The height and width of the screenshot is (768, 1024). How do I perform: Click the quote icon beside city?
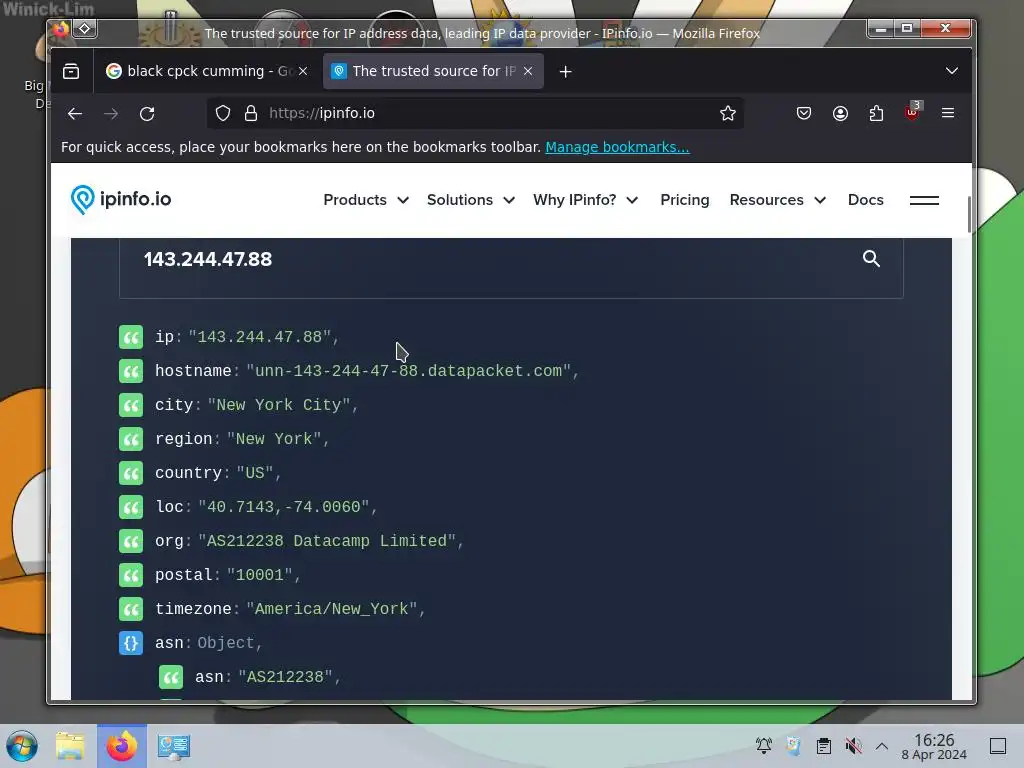(x=131, y=405)
